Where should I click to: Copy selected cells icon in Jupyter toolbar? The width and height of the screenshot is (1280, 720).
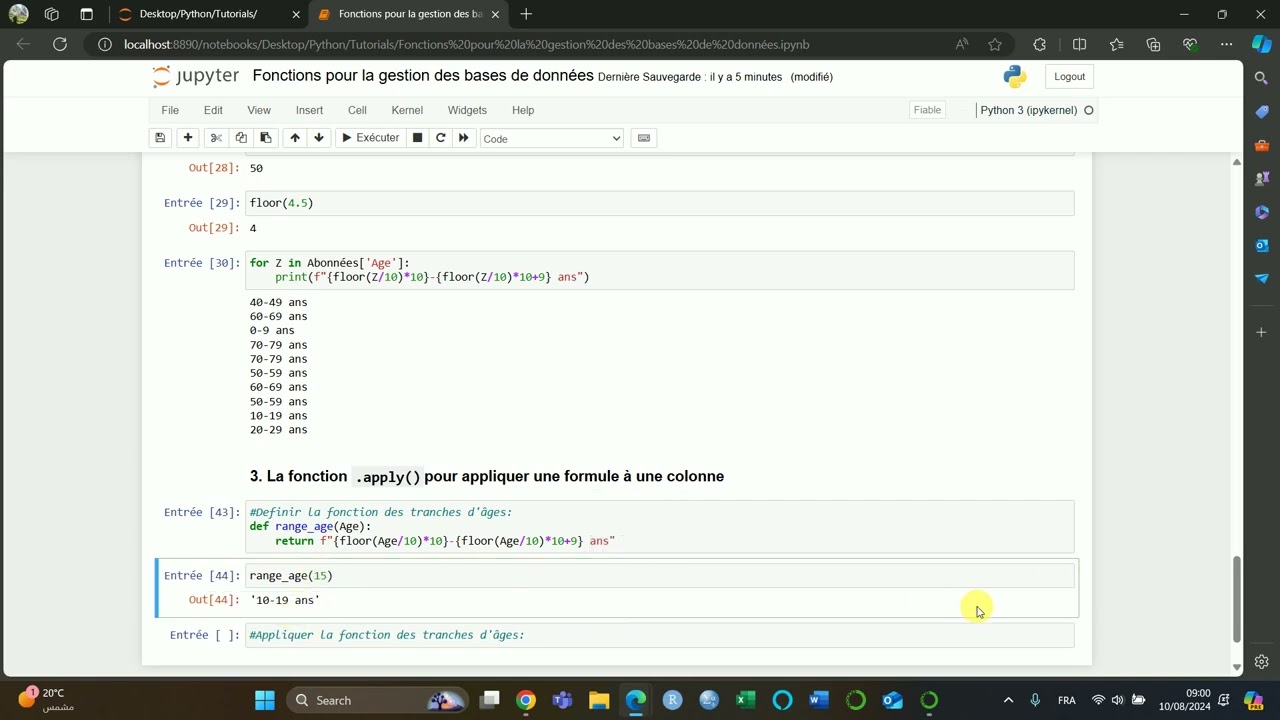tap(241, 138)
